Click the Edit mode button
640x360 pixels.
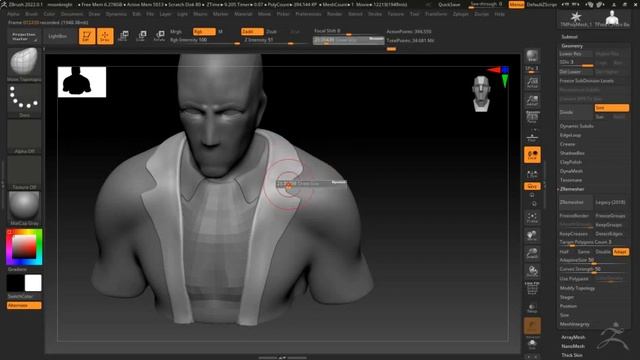[x=87, y=36]
